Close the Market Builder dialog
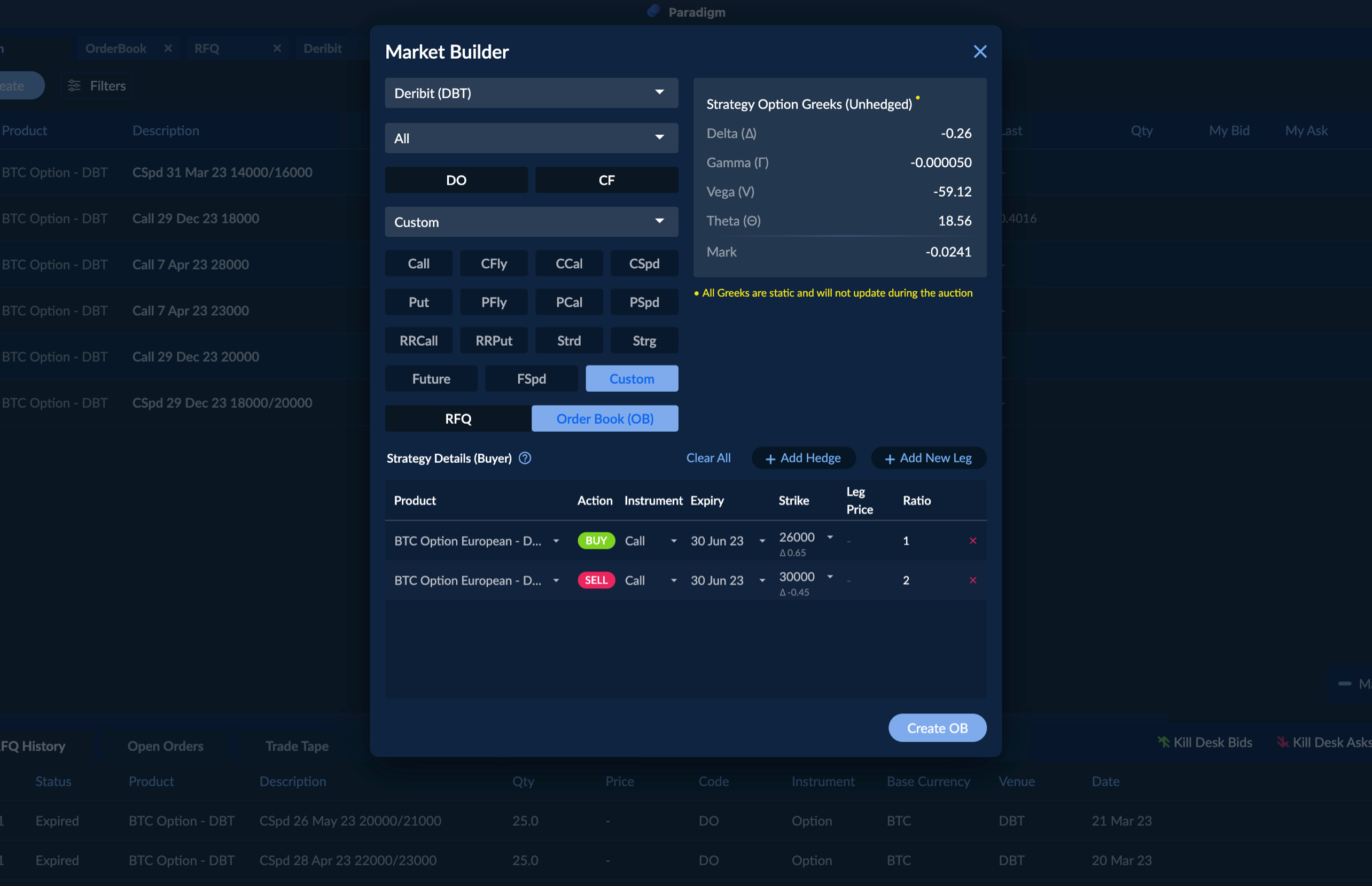The width and height of the screenshot is (1372, 886). (980, 52)
